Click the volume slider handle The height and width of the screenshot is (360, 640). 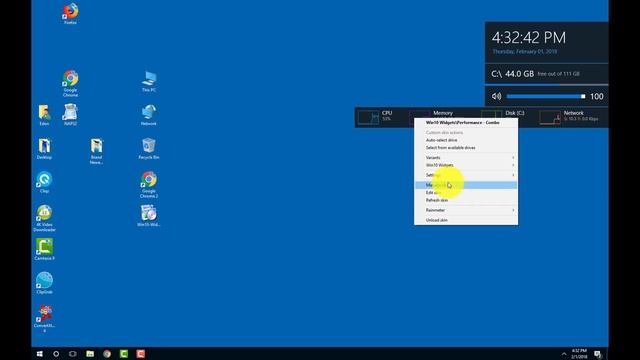(583, 96)
